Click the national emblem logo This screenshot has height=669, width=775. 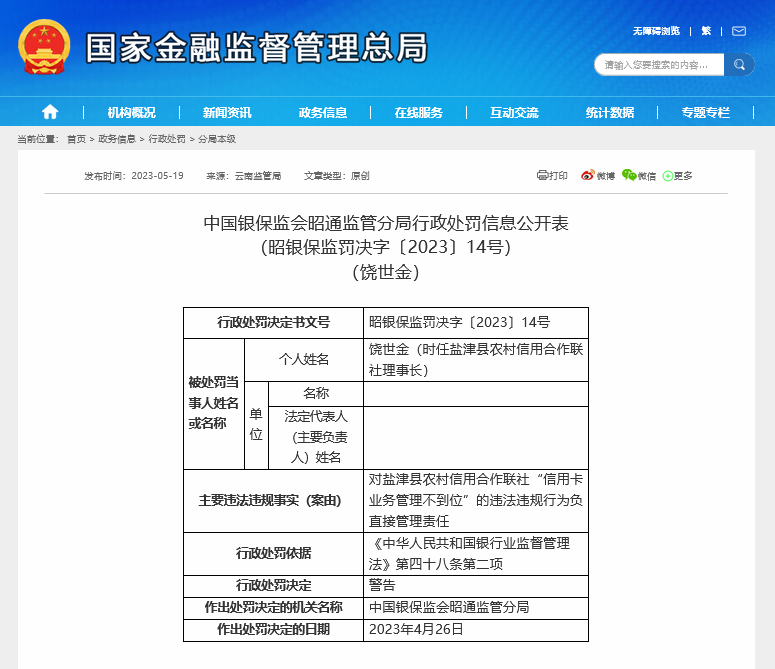pos(44,47)
